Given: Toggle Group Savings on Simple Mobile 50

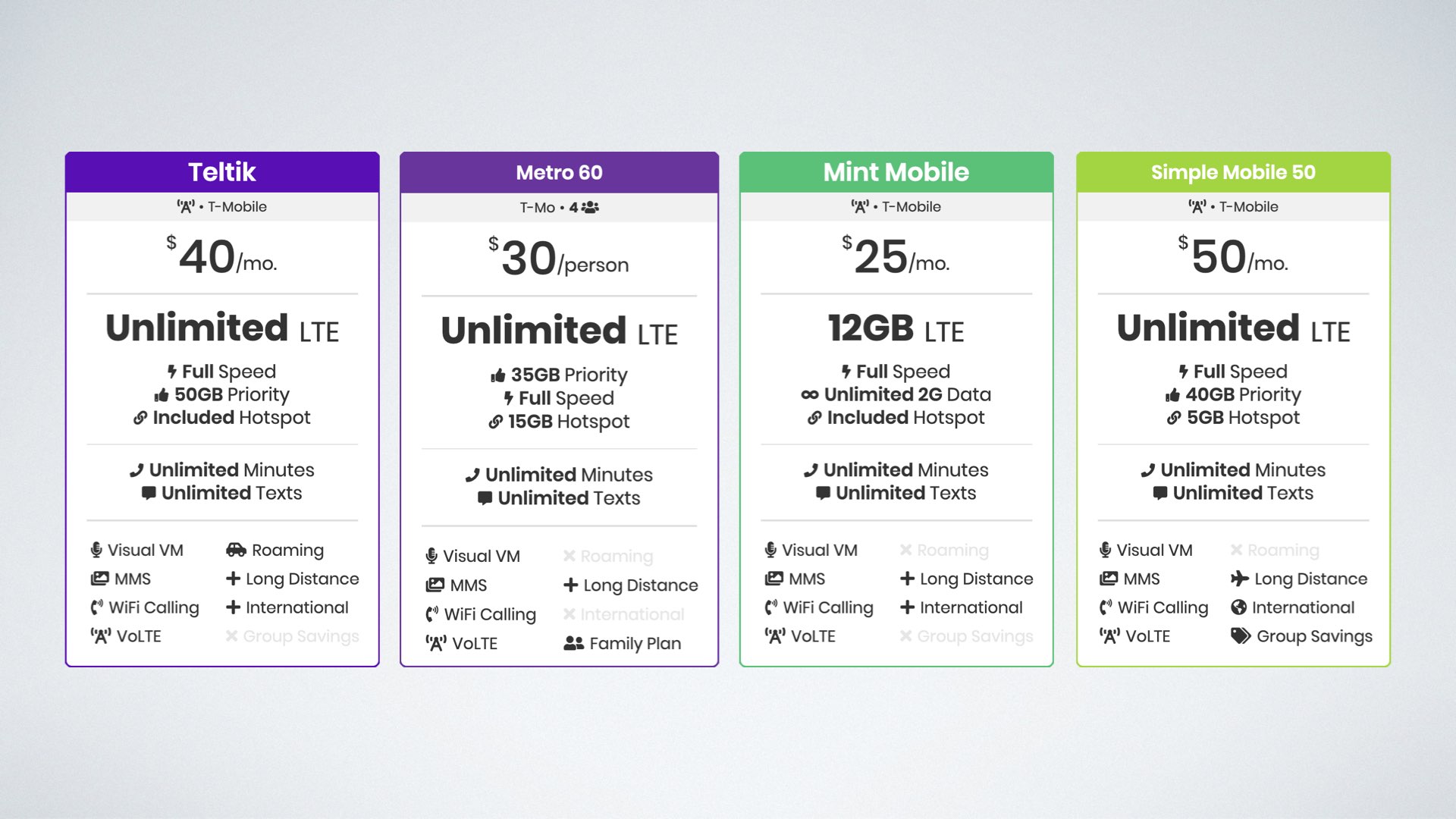Looking at the screenshot, I should 1302,635.
